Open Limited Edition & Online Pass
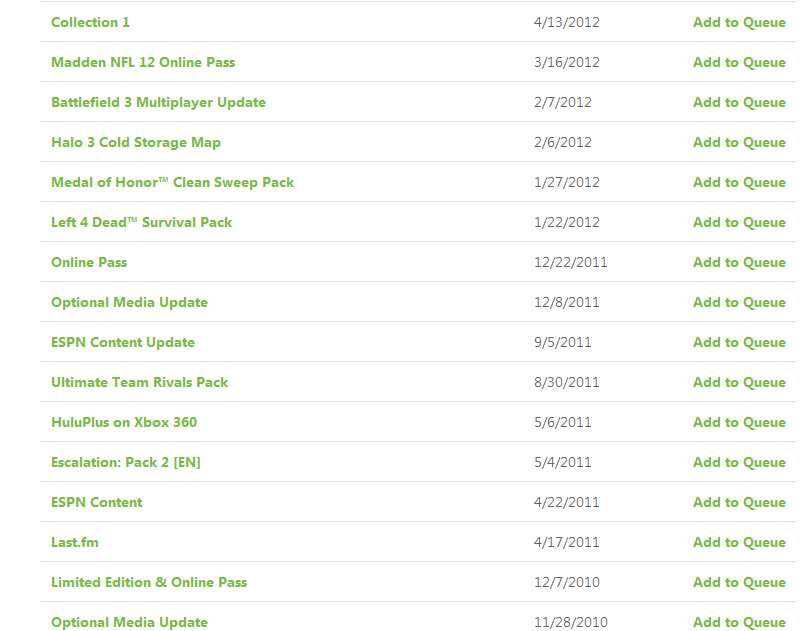 tap(149, 582)
